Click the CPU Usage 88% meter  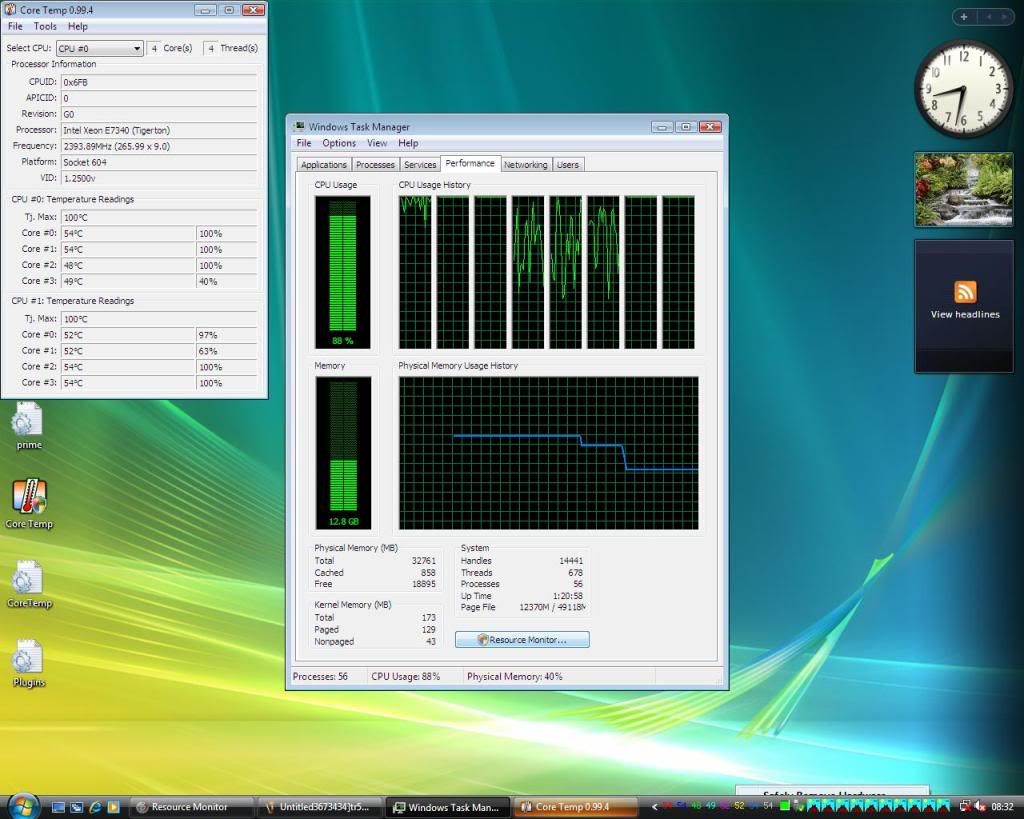click(x=342, y=272)
